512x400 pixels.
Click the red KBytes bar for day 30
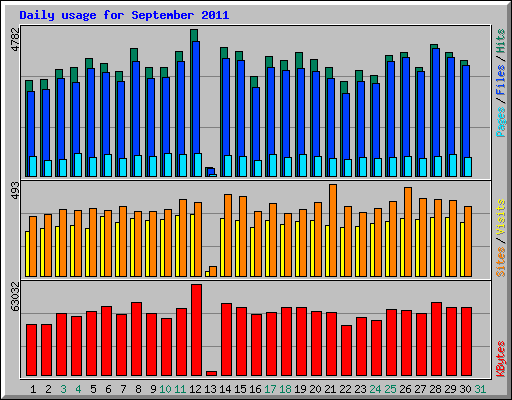coord(467,342)
